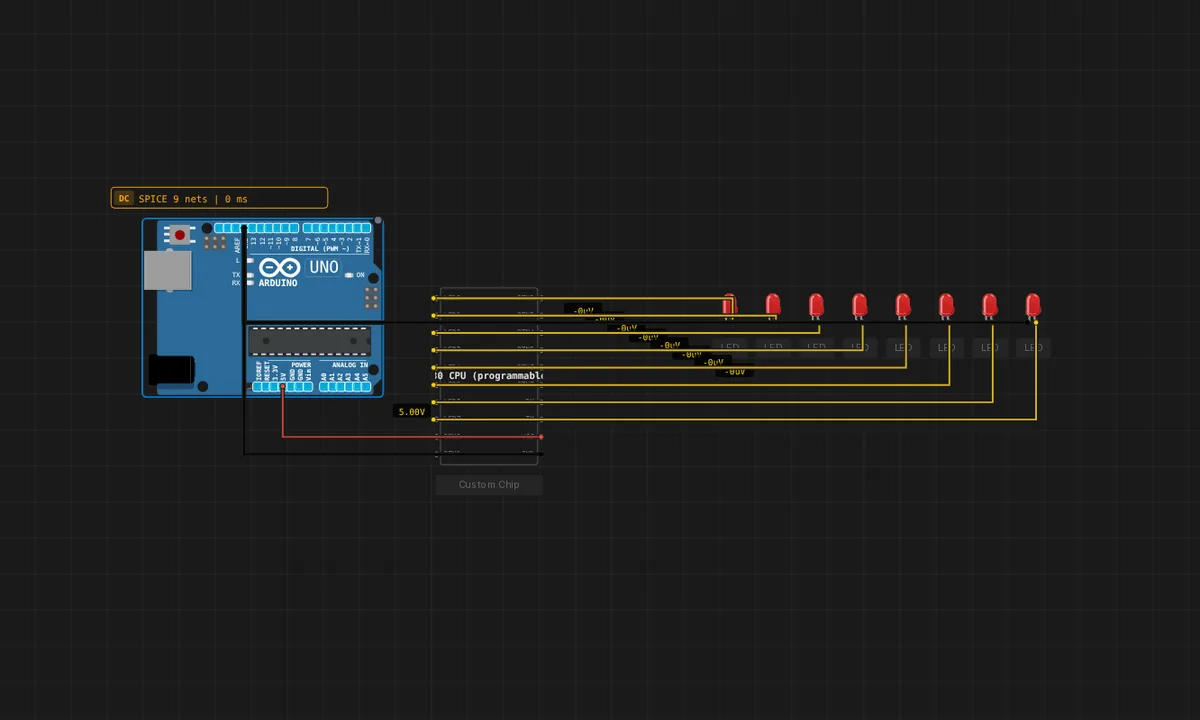
Task: Click the ON power indicator on Arduino
Action: tap(349, 274)
